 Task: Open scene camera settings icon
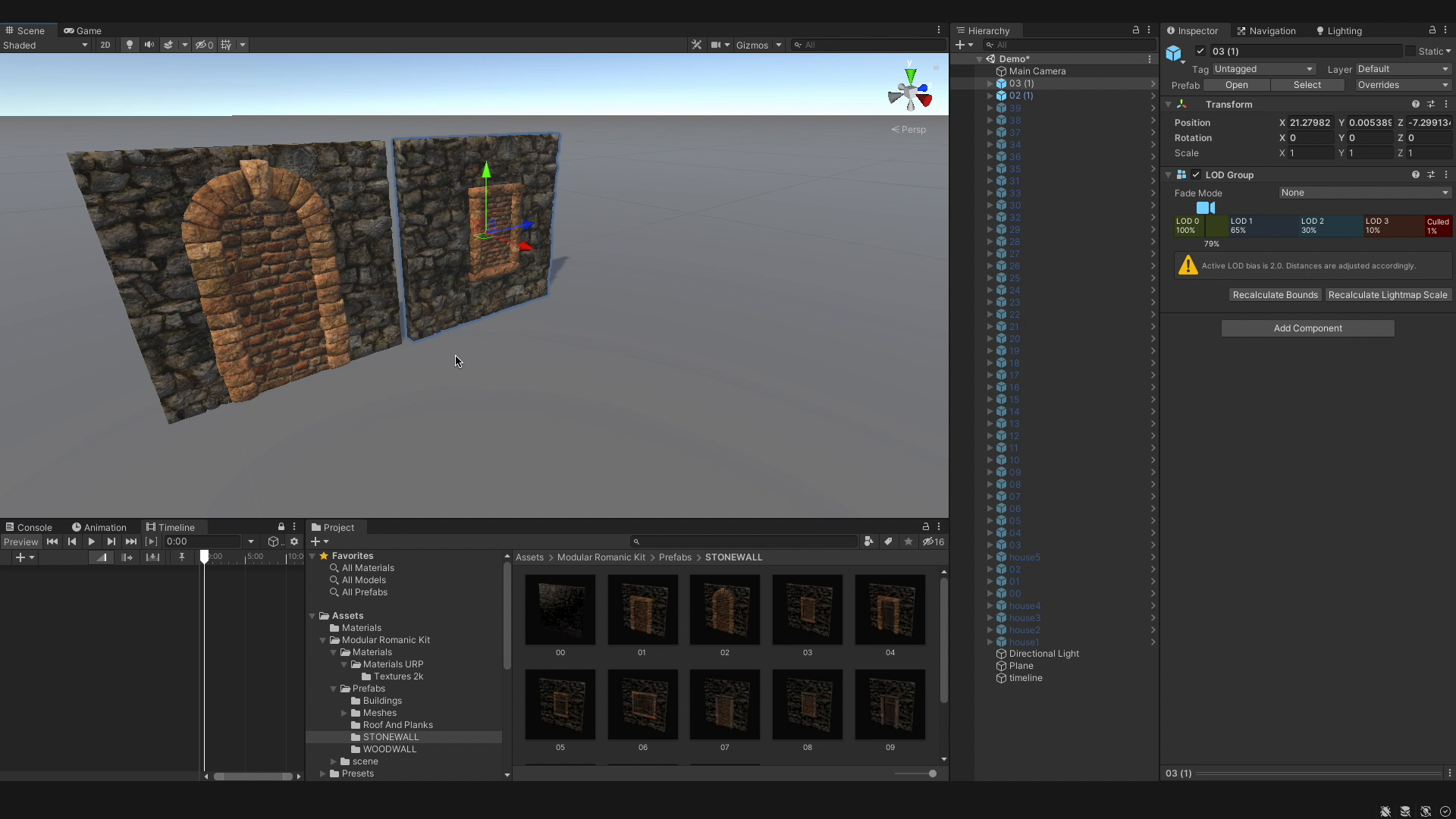[x=715, y=45]
